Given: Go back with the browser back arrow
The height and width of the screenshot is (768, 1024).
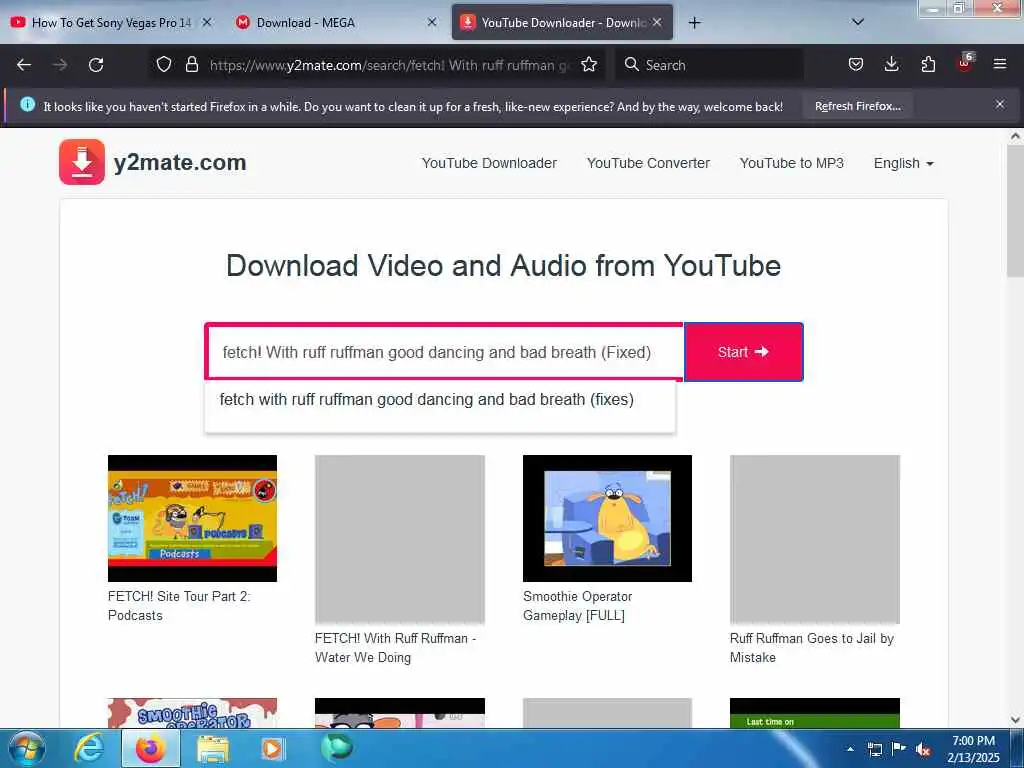Looking at the screenshot, I should (24, 65).
